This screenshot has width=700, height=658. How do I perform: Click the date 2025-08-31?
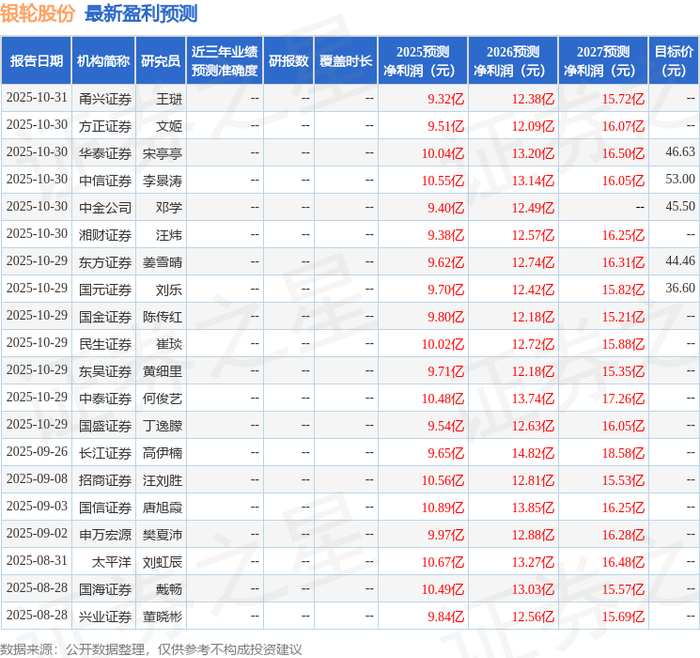point(37,560)
